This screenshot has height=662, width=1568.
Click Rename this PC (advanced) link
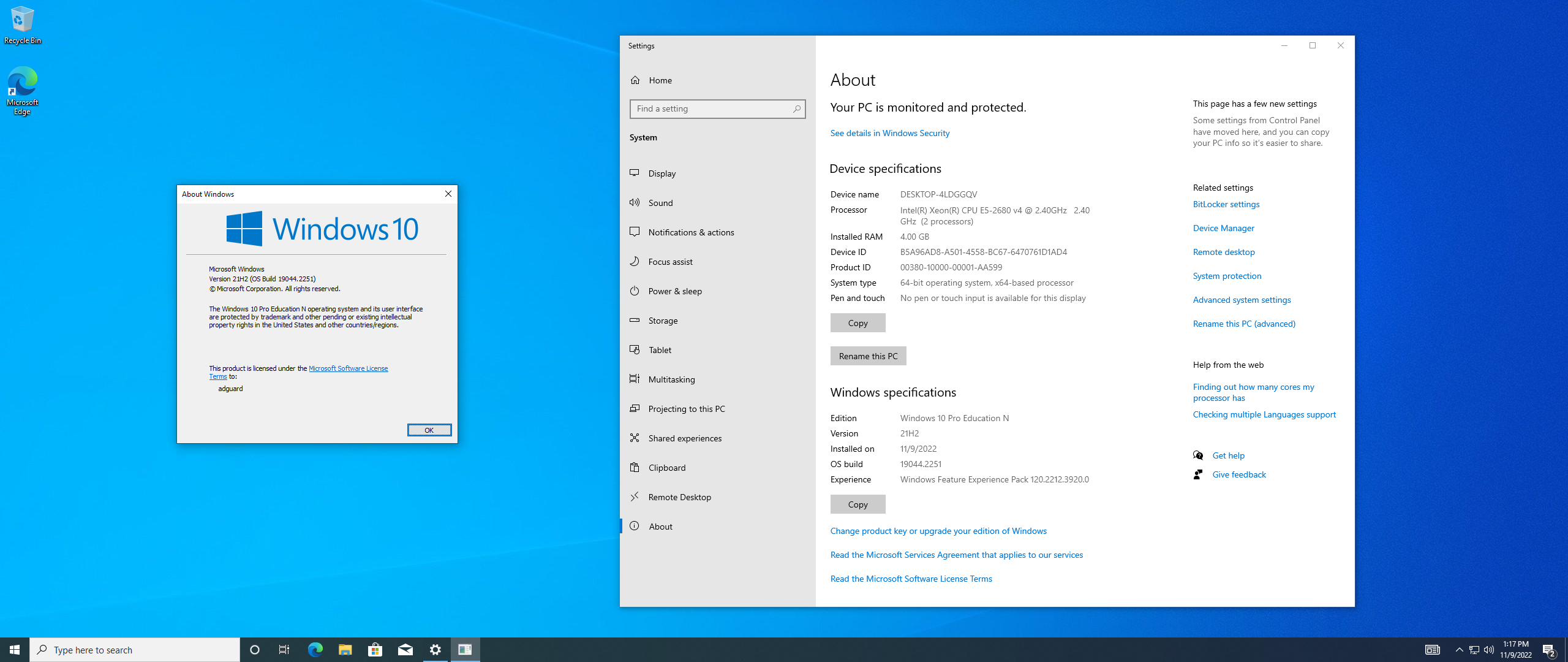click(1244, 324)
